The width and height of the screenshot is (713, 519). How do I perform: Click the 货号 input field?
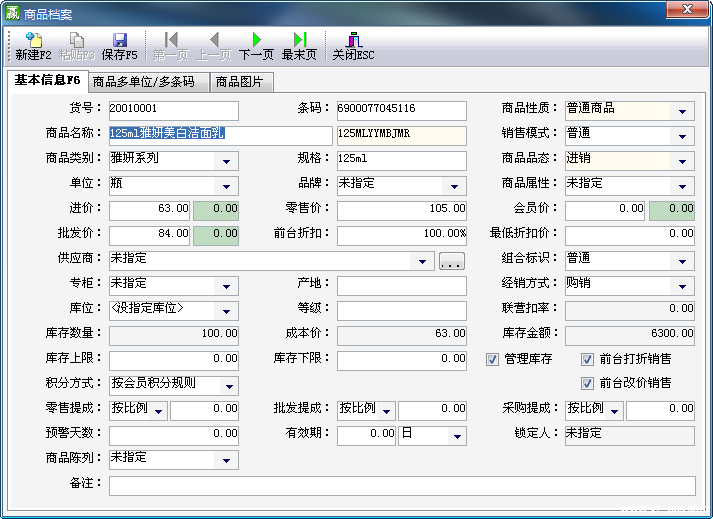[174, 111]
